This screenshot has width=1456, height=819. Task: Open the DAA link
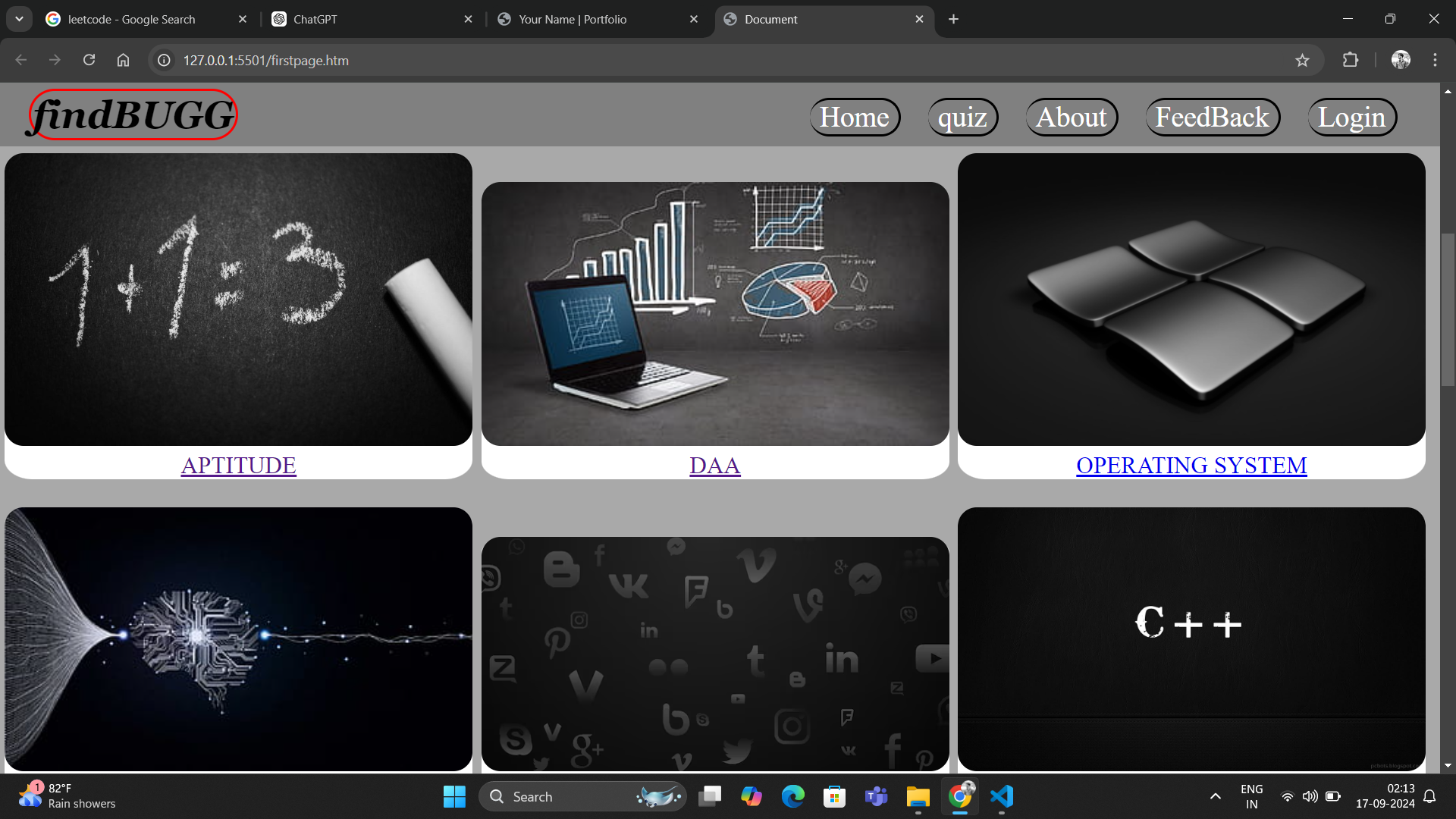(x=714, y=465)
